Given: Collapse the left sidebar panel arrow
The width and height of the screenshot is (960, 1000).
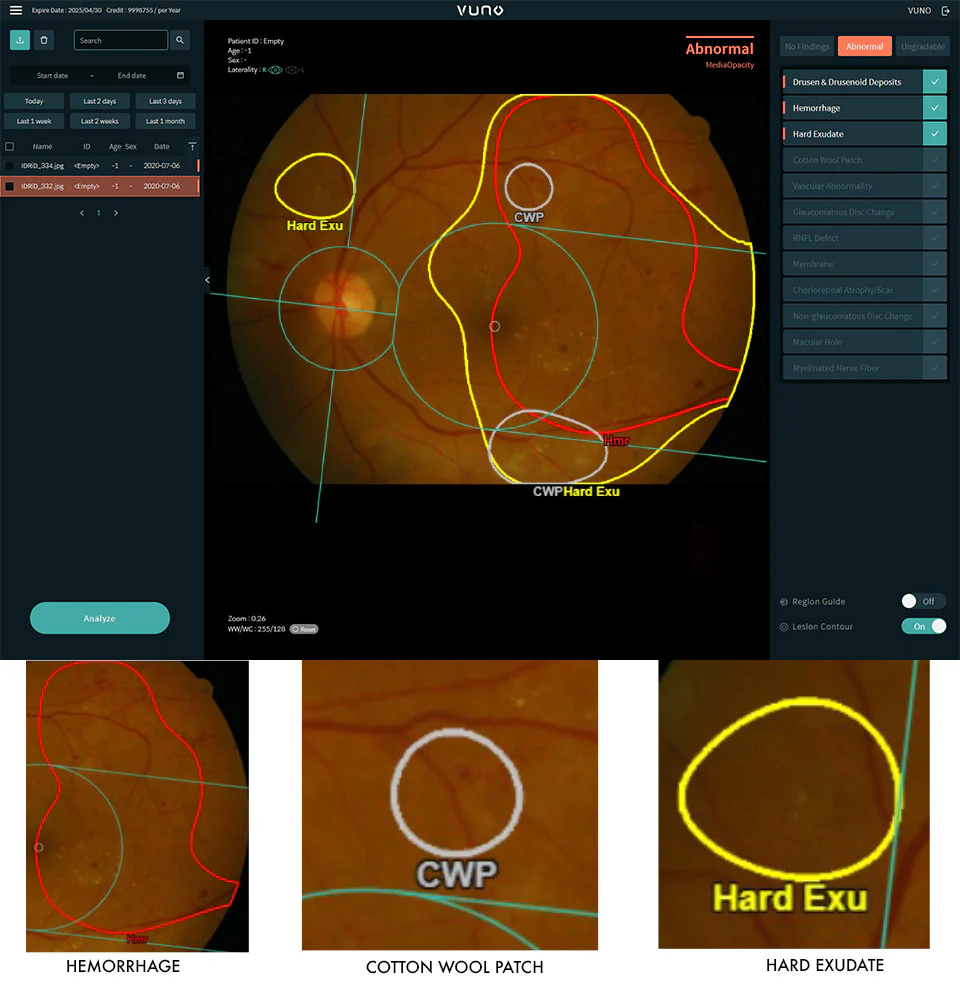Looking at the screenshot, I should click(x=207, y=280).
